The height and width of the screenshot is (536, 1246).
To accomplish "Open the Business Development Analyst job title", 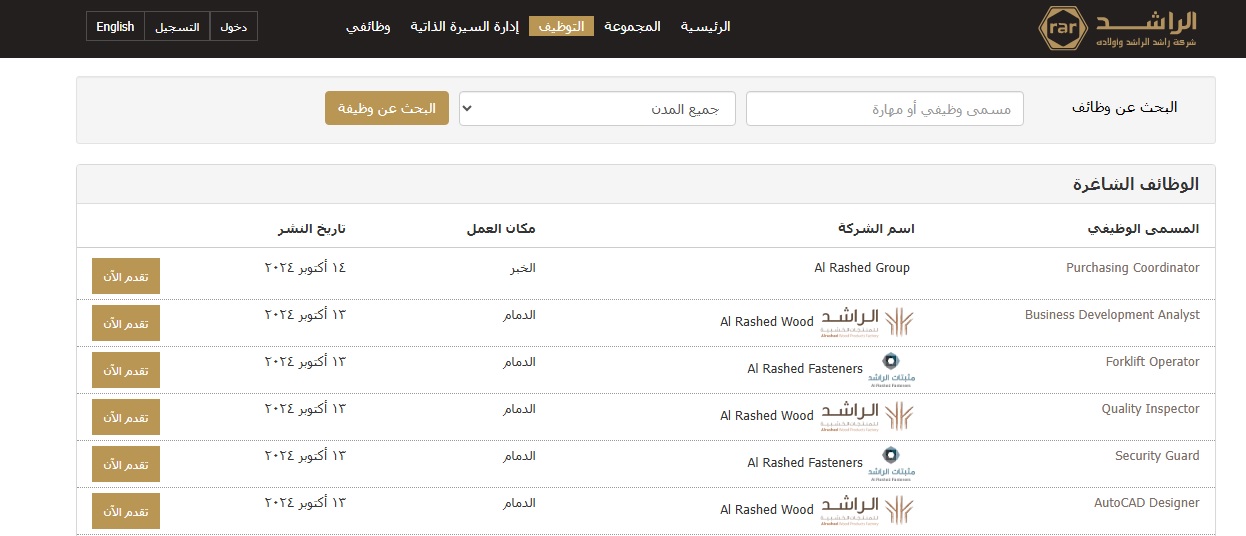I will (1112, 315).
